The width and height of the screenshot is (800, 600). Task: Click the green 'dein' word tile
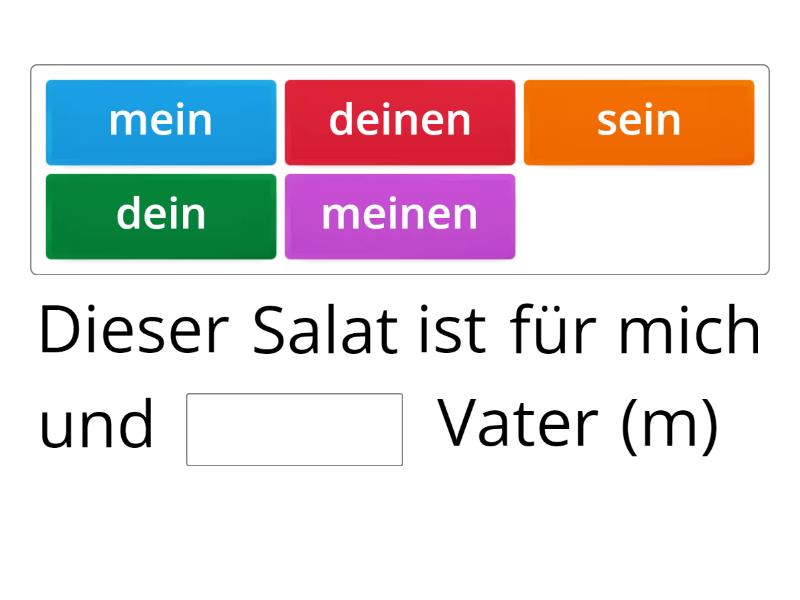pyautogui.click(x=161, y=216)
